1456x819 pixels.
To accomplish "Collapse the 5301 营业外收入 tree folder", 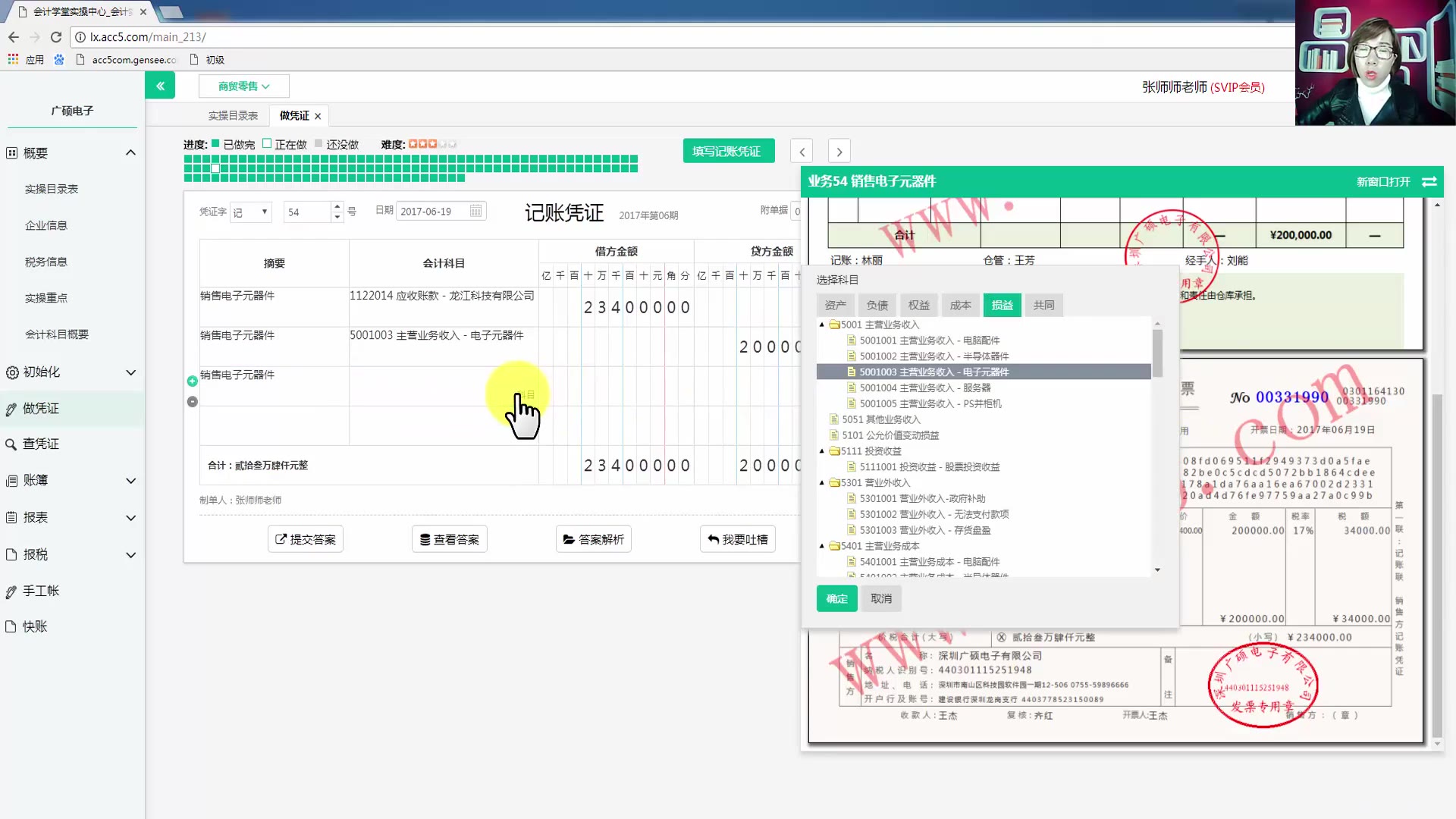I will pyautogui.click(x=821, y=483).
